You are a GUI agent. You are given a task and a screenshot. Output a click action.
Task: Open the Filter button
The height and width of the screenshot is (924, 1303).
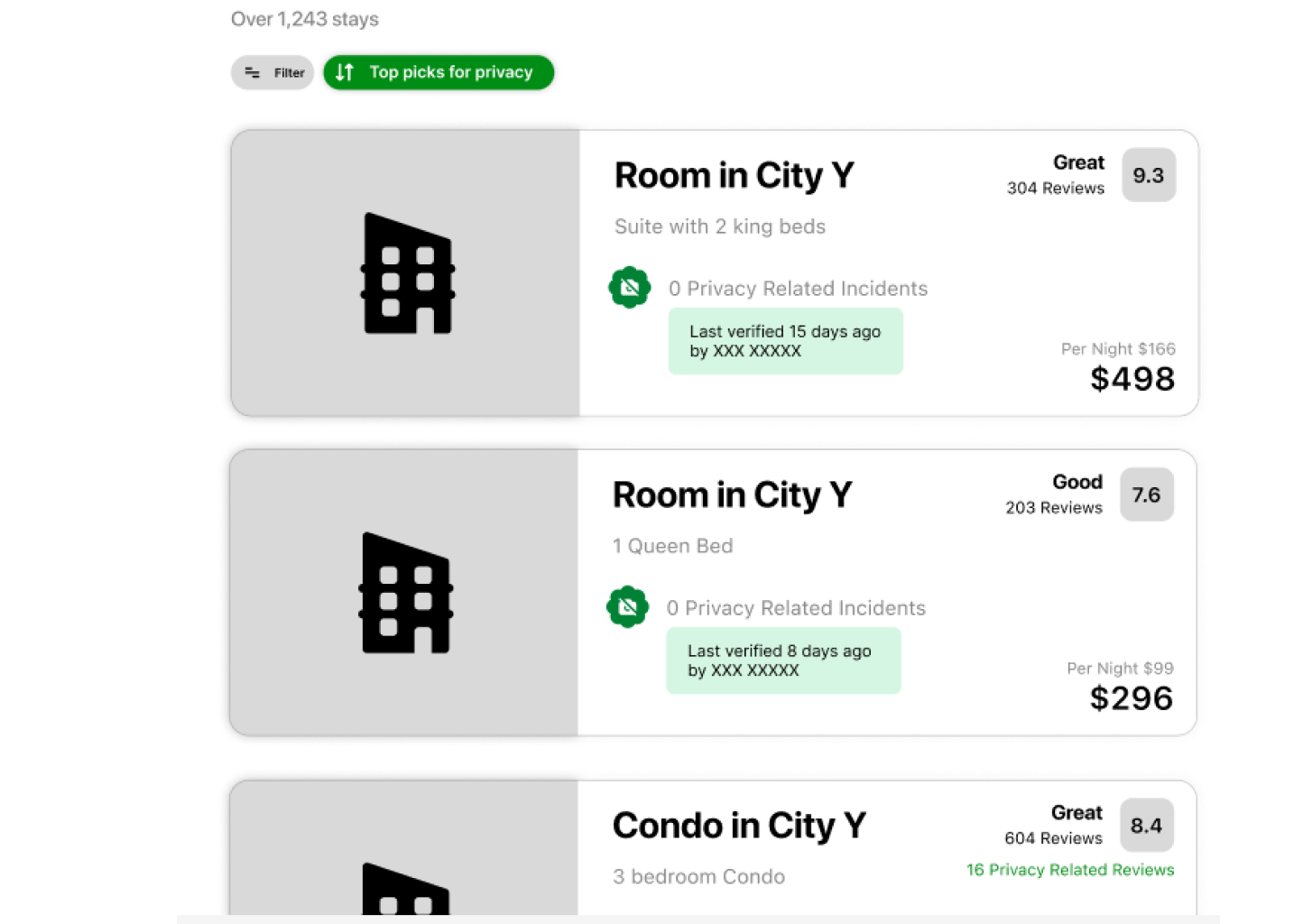click(x=273, y=73)
